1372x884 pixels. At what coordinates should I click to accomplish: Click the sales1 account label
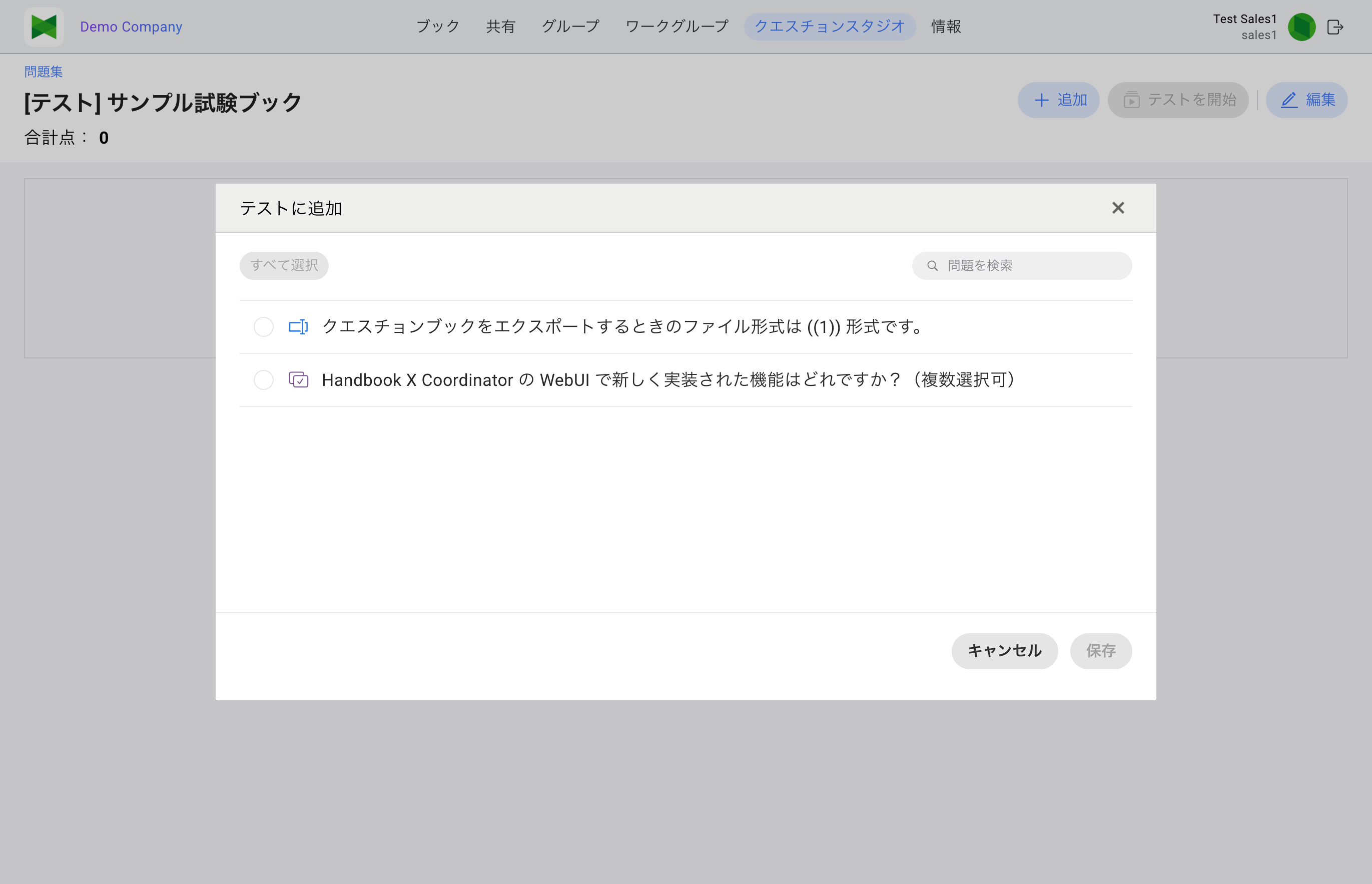1258,35
